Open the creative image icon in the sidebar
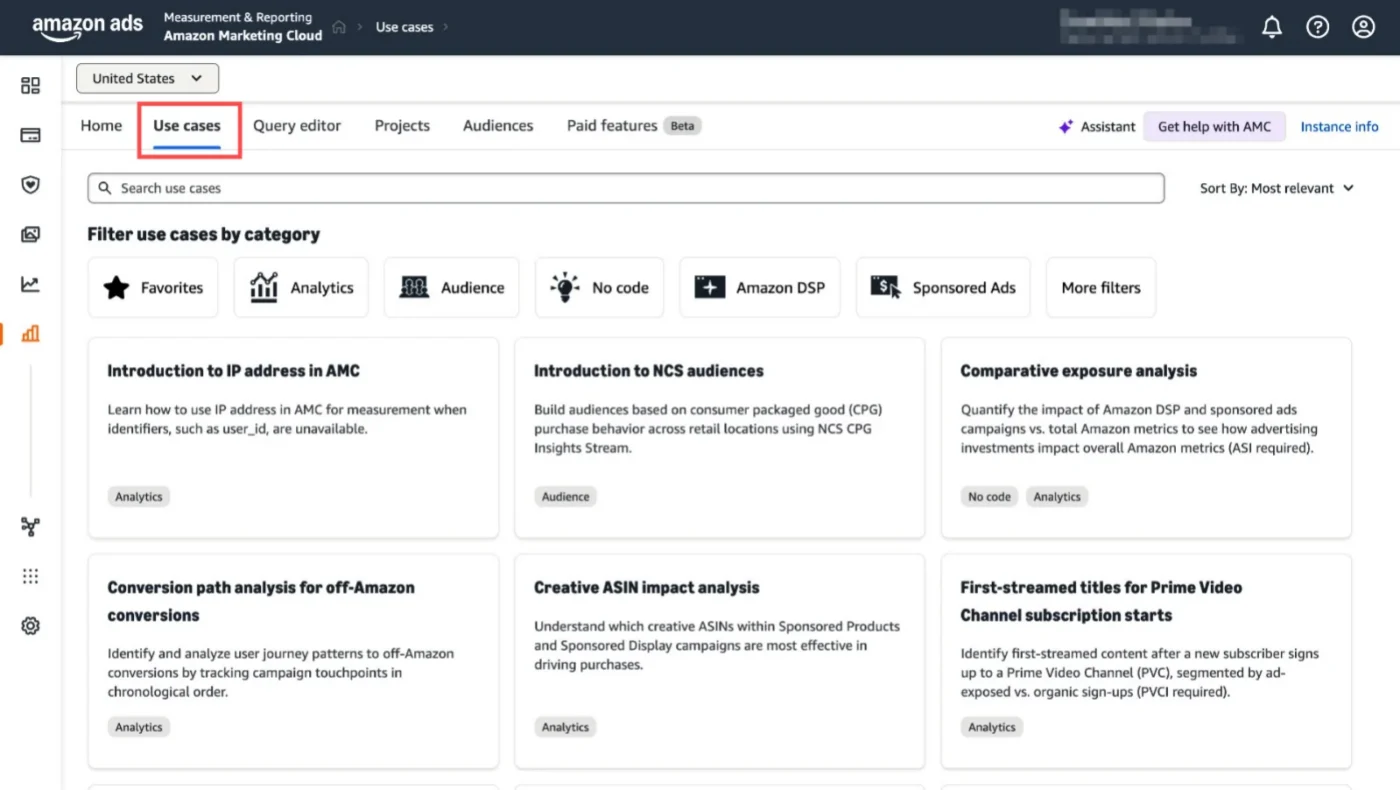This screenshot has height=790, width=1400. pos(30,234)
